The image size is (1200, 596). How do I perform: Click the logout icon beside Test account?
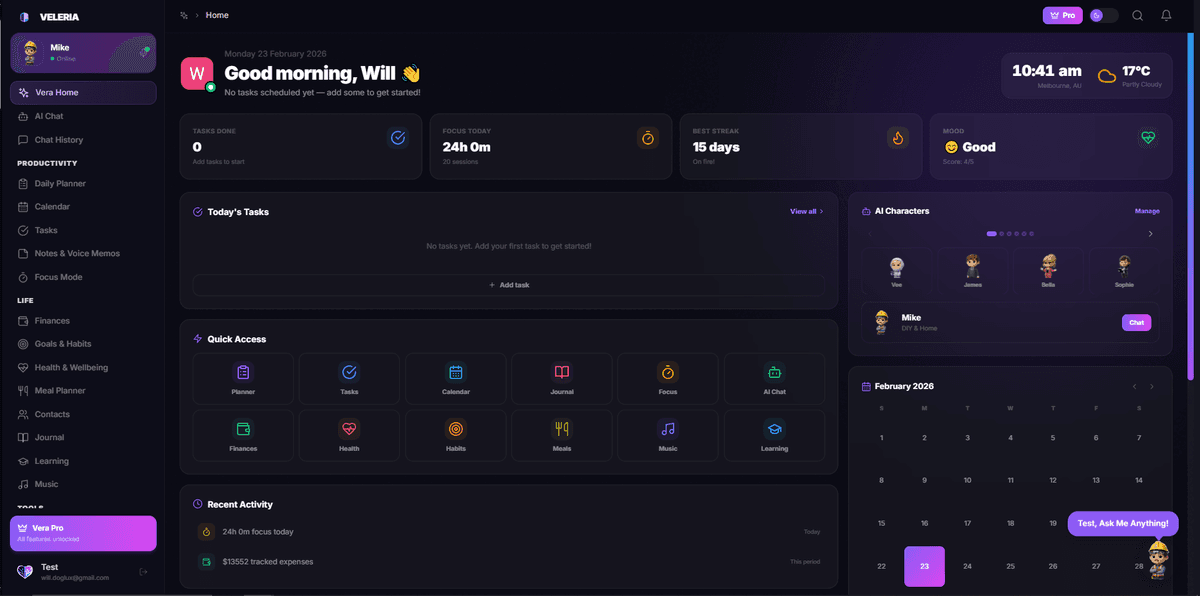click(143, 572)
